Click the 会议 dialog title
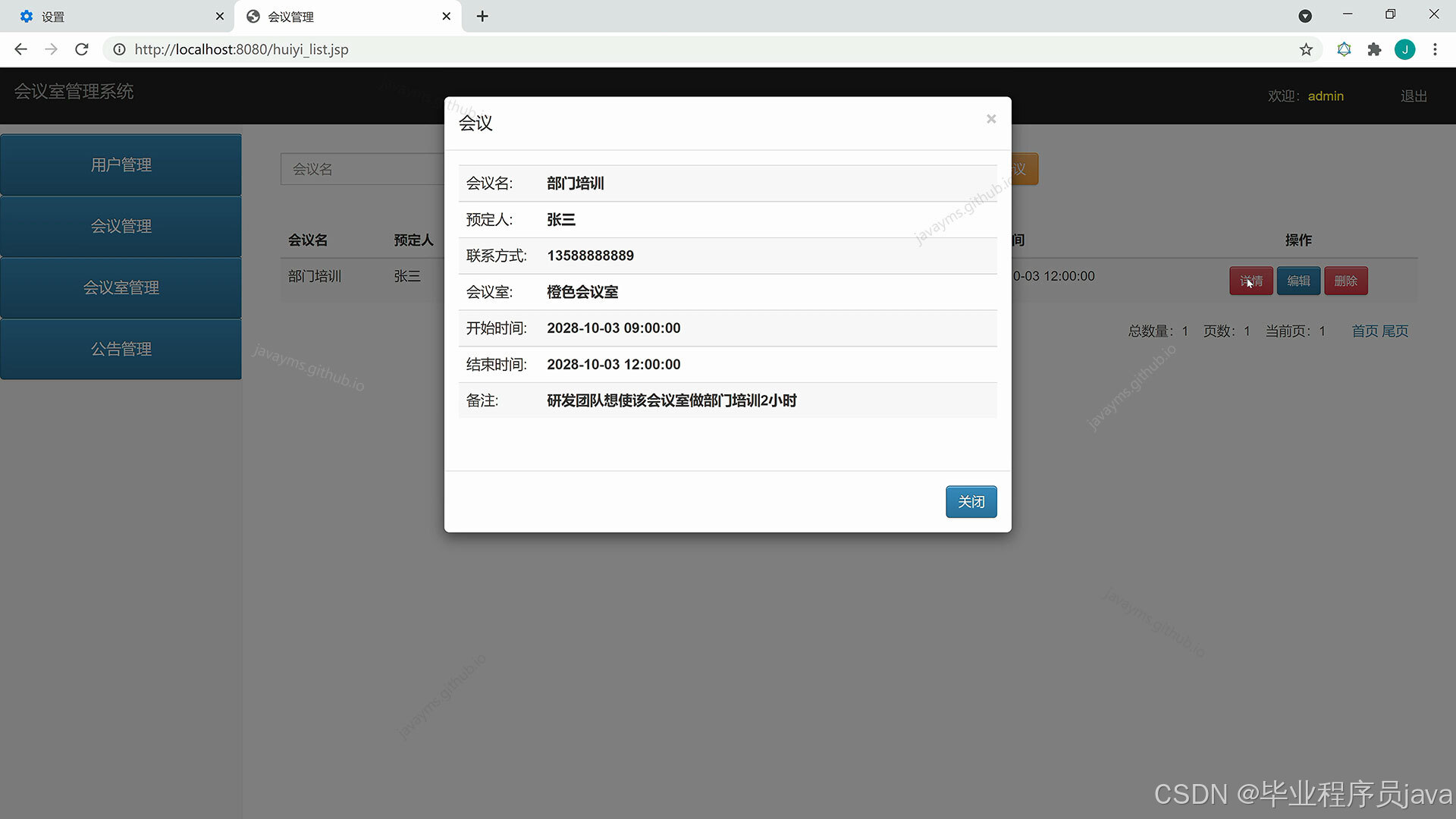Screen dimensions: 1456x819 (x=475, y=123)
